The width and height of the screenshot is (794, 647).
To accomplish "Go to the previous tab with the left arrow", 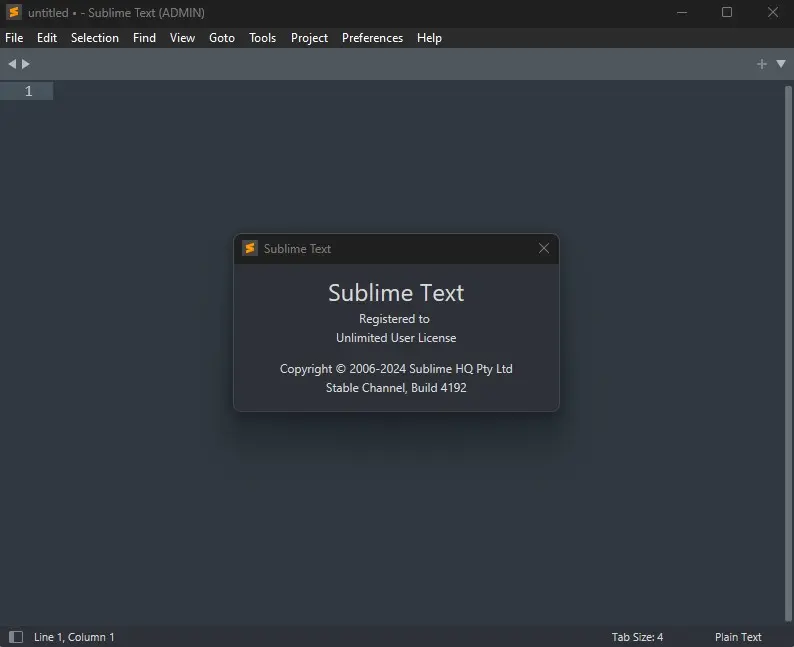I will [12, 64].
